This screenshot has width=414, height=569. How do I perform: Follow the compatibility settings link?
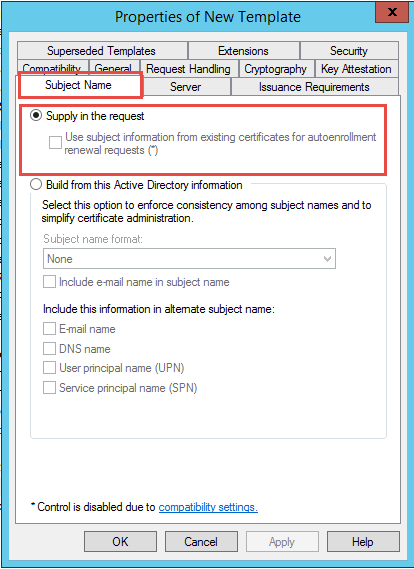[x=208, y=507]
